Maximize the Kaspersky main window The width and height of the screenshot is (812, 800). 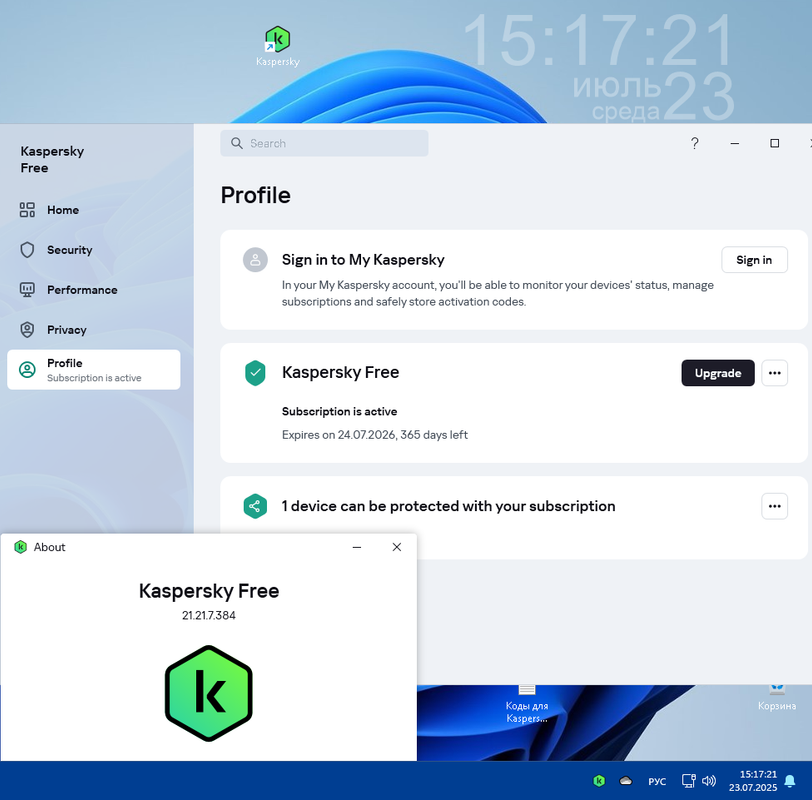(774, 143)
